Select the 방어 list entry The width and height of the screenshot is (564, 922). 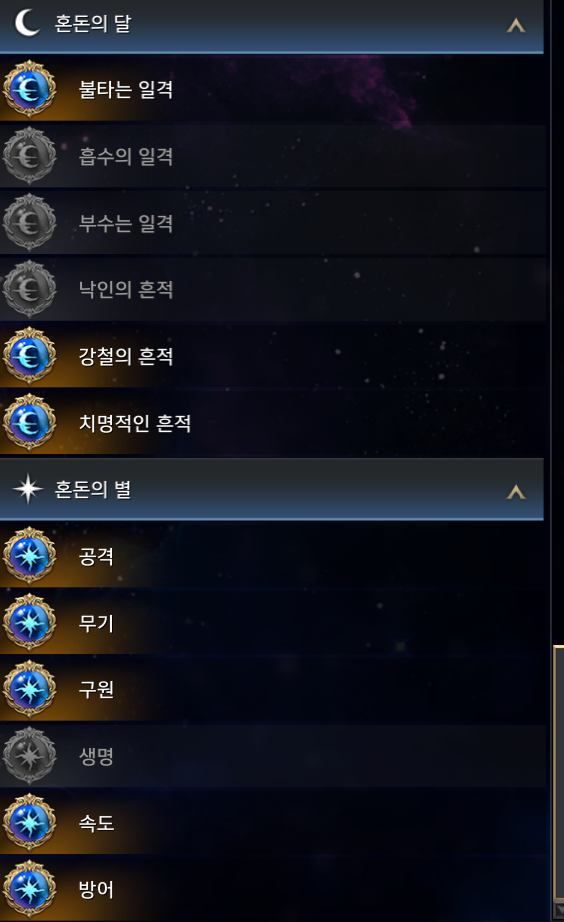click(x=272, y=889)
